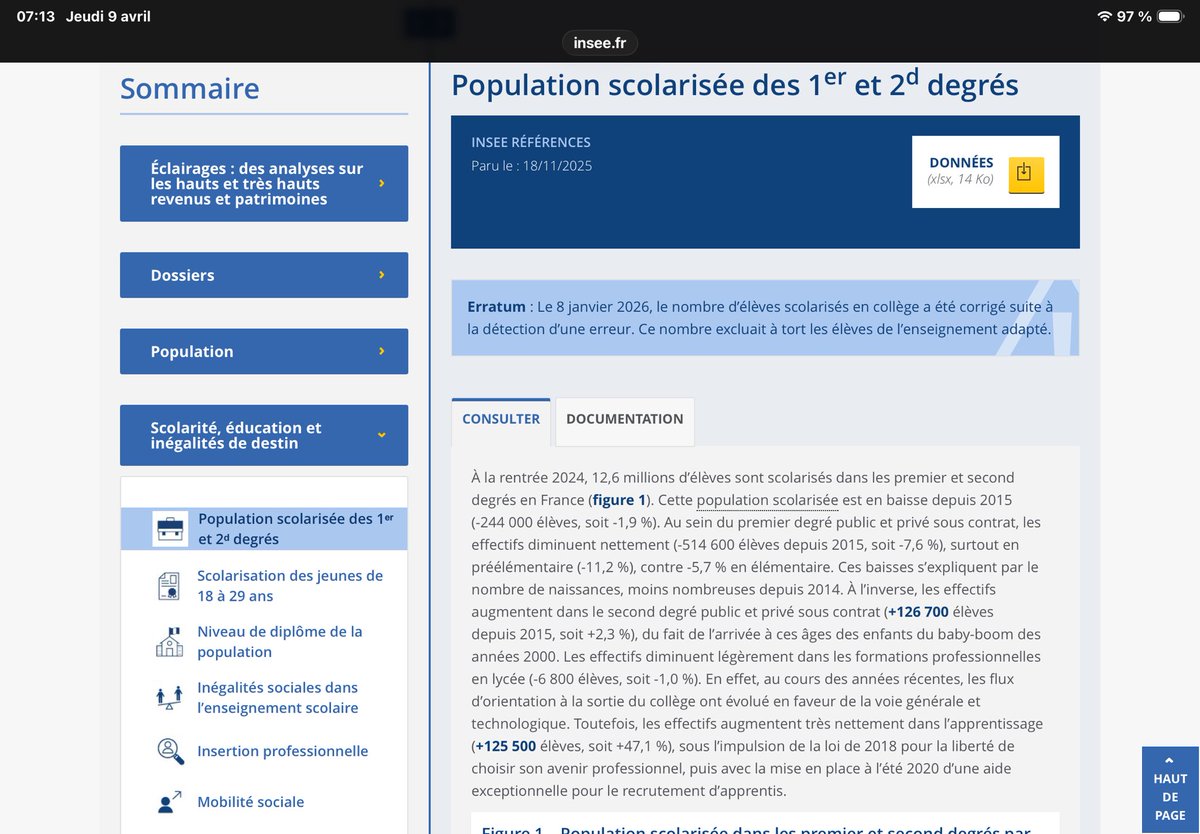
Task: Switch to the CONSULTER tab
Action: pos(501,420)
